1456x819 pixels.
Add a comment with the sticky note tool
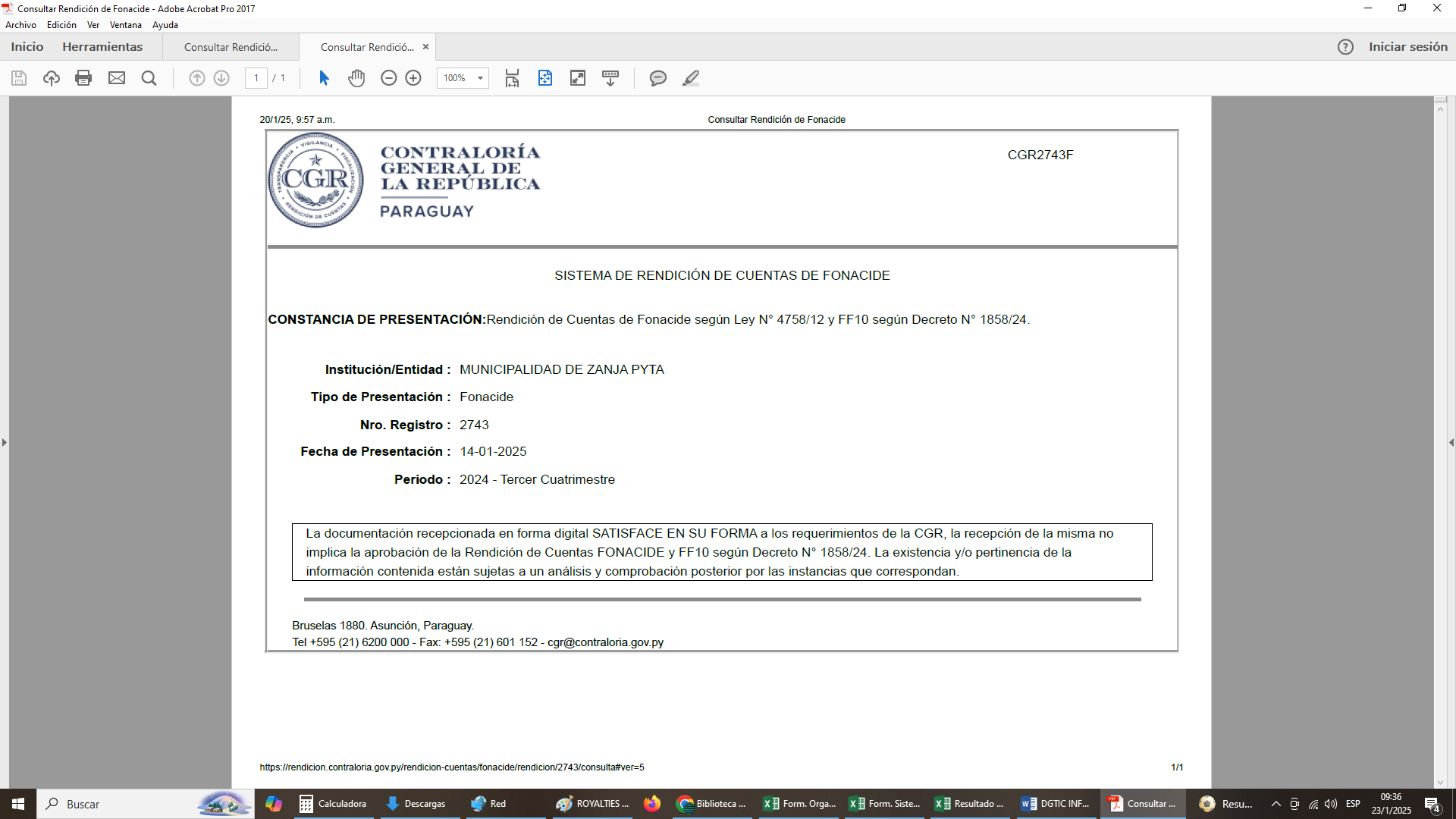tap(657, 78)
